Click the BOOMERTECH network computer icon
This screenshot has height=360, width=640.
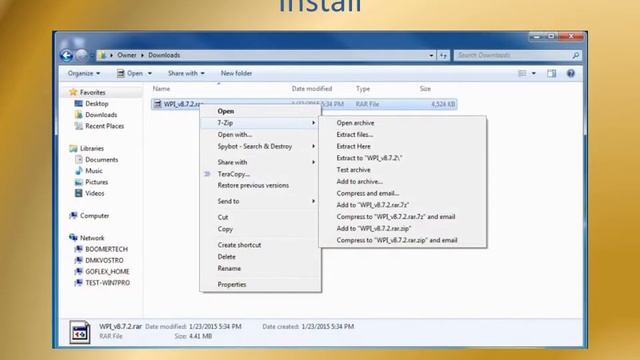pyautogui.click(x=78, y=249)
